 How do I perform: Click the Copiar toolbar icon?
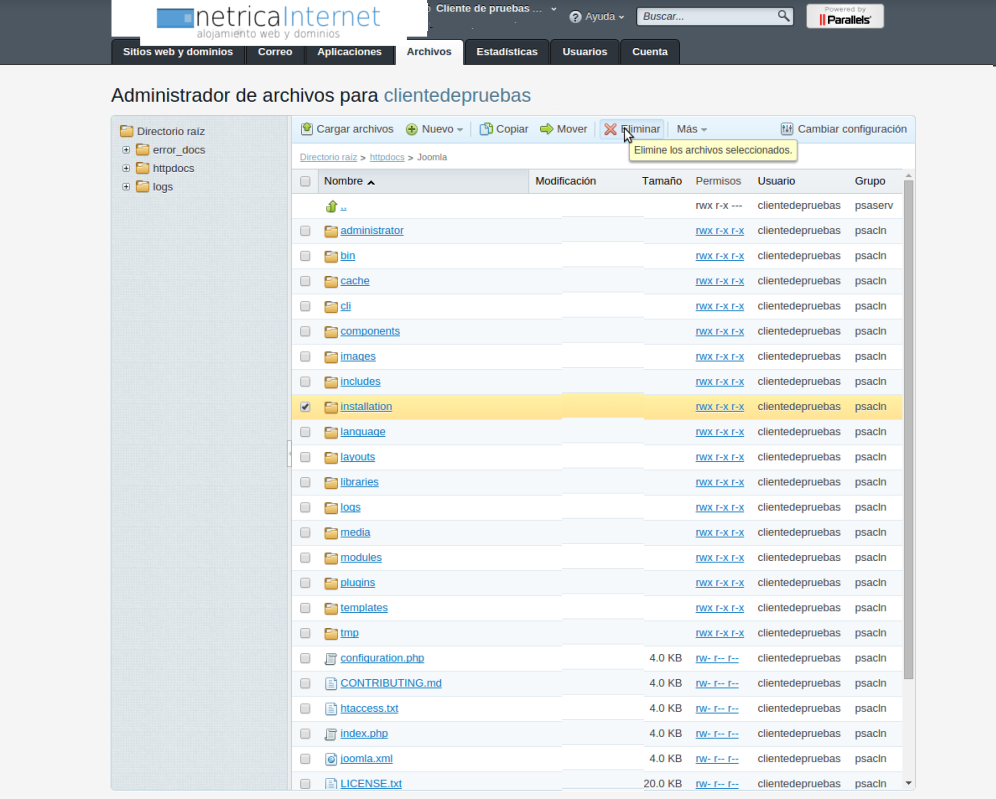pos(486,129)
